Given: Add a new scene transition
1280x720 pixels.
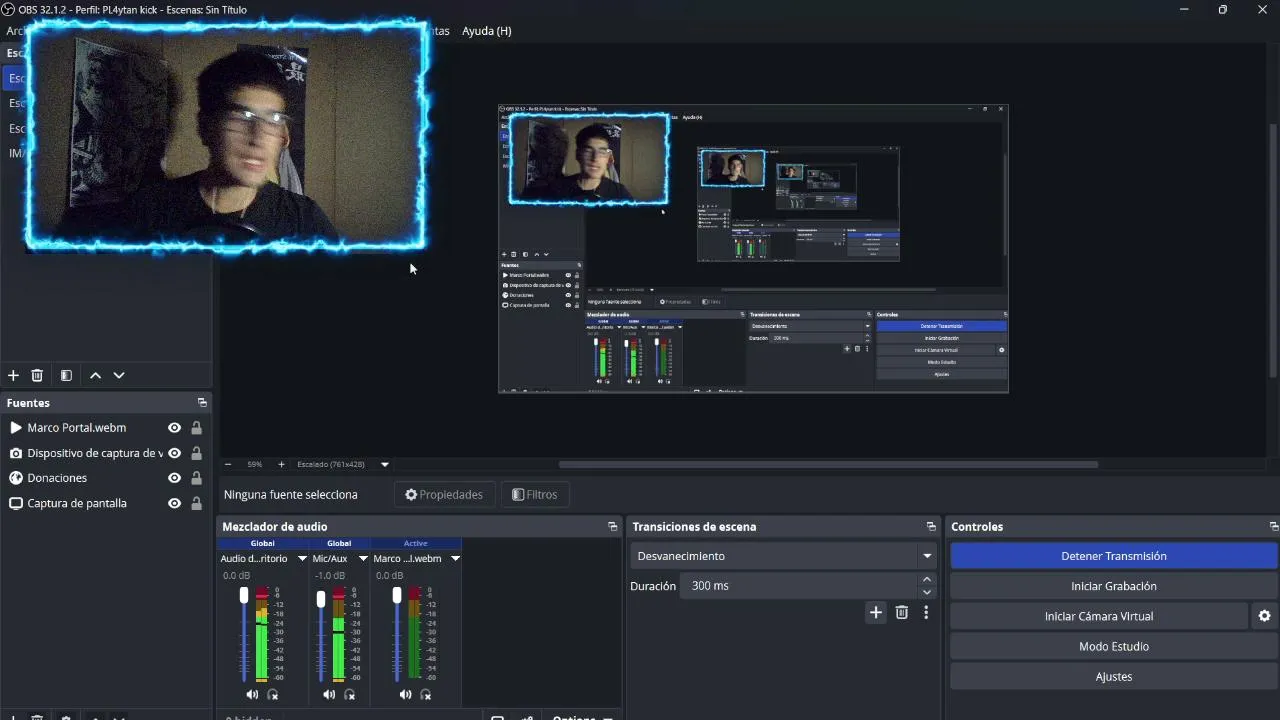Looking at the screenshot, I should pos(876,613).
